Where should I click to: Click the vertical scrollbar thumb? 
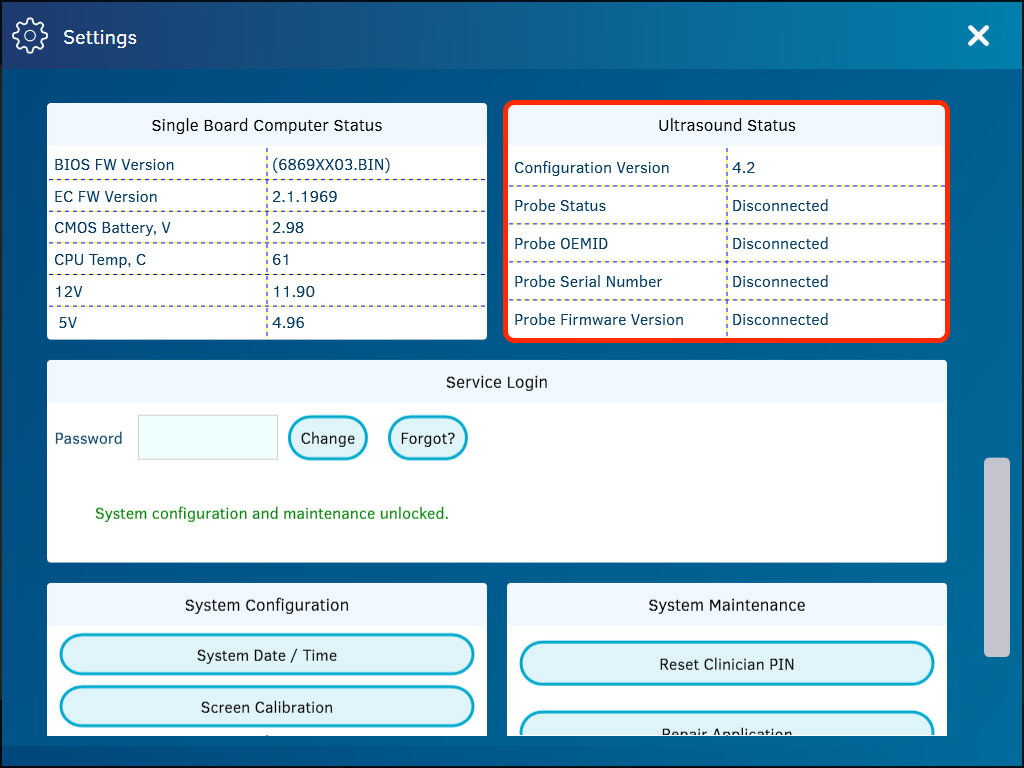(996, 556)
